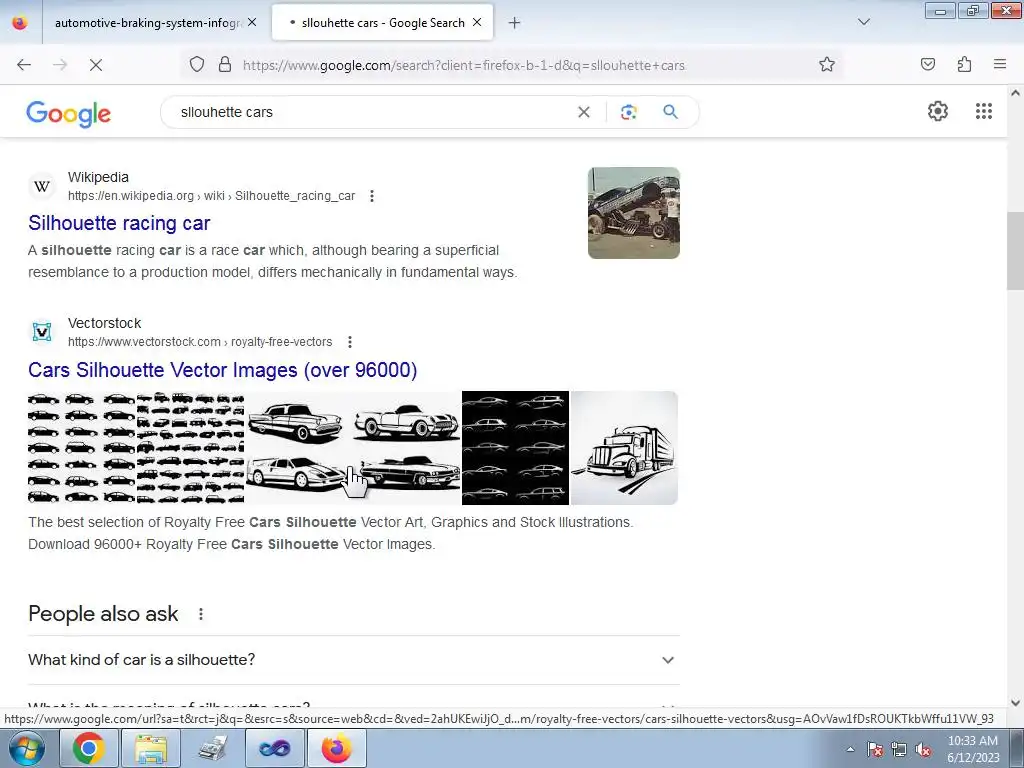Close the sllouhette cars Google Search tab
The height and width of the screenshot is (768, 1024).
(477, 22)
